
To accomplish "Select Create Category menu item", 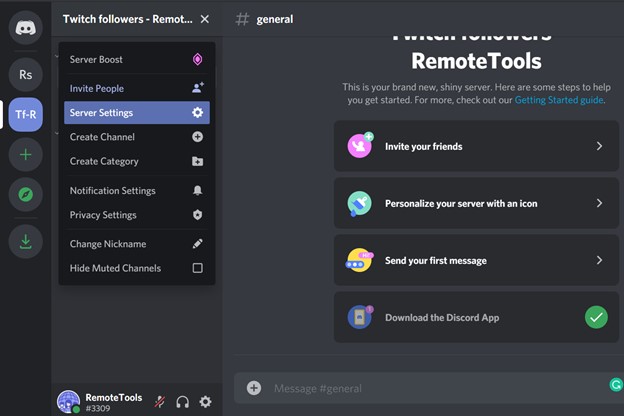I will 136,161.
